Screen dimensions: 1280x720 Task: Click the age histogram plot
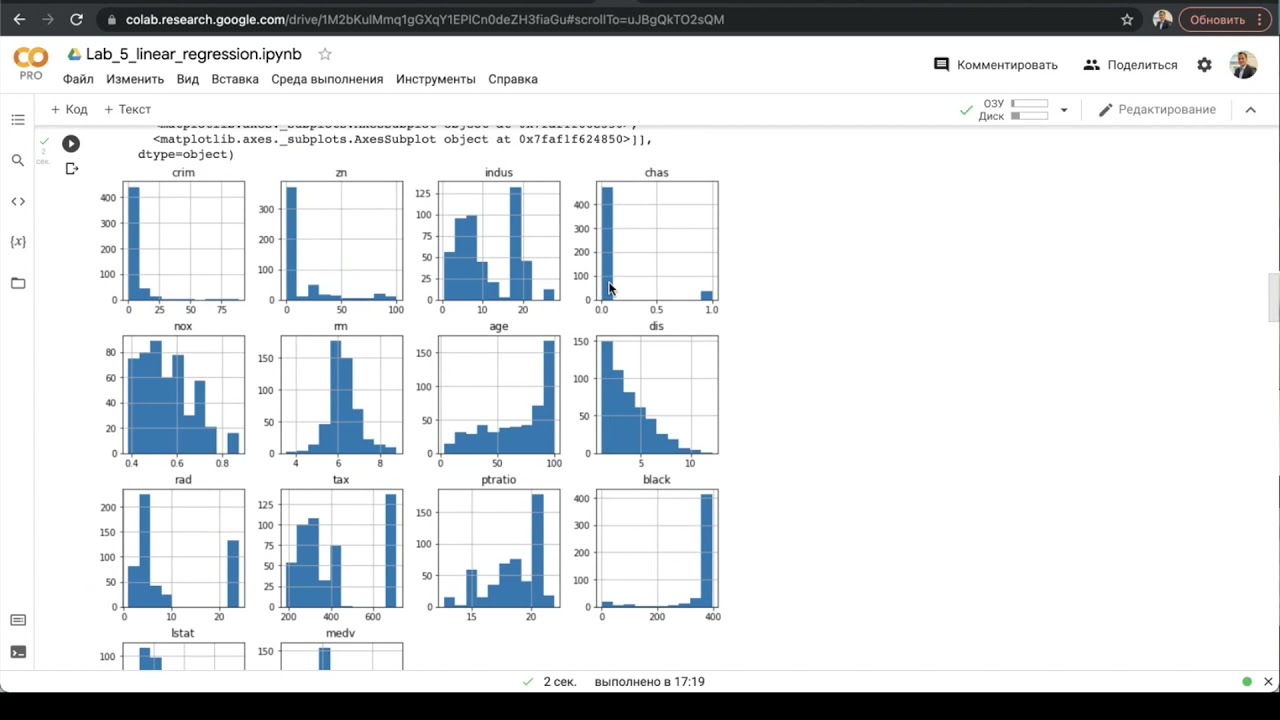tap(499, 395)
